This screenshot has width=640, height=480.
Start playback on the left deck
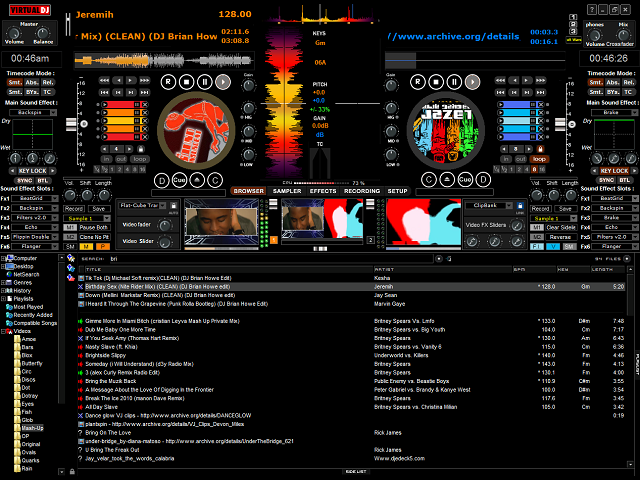click(223, 82)
